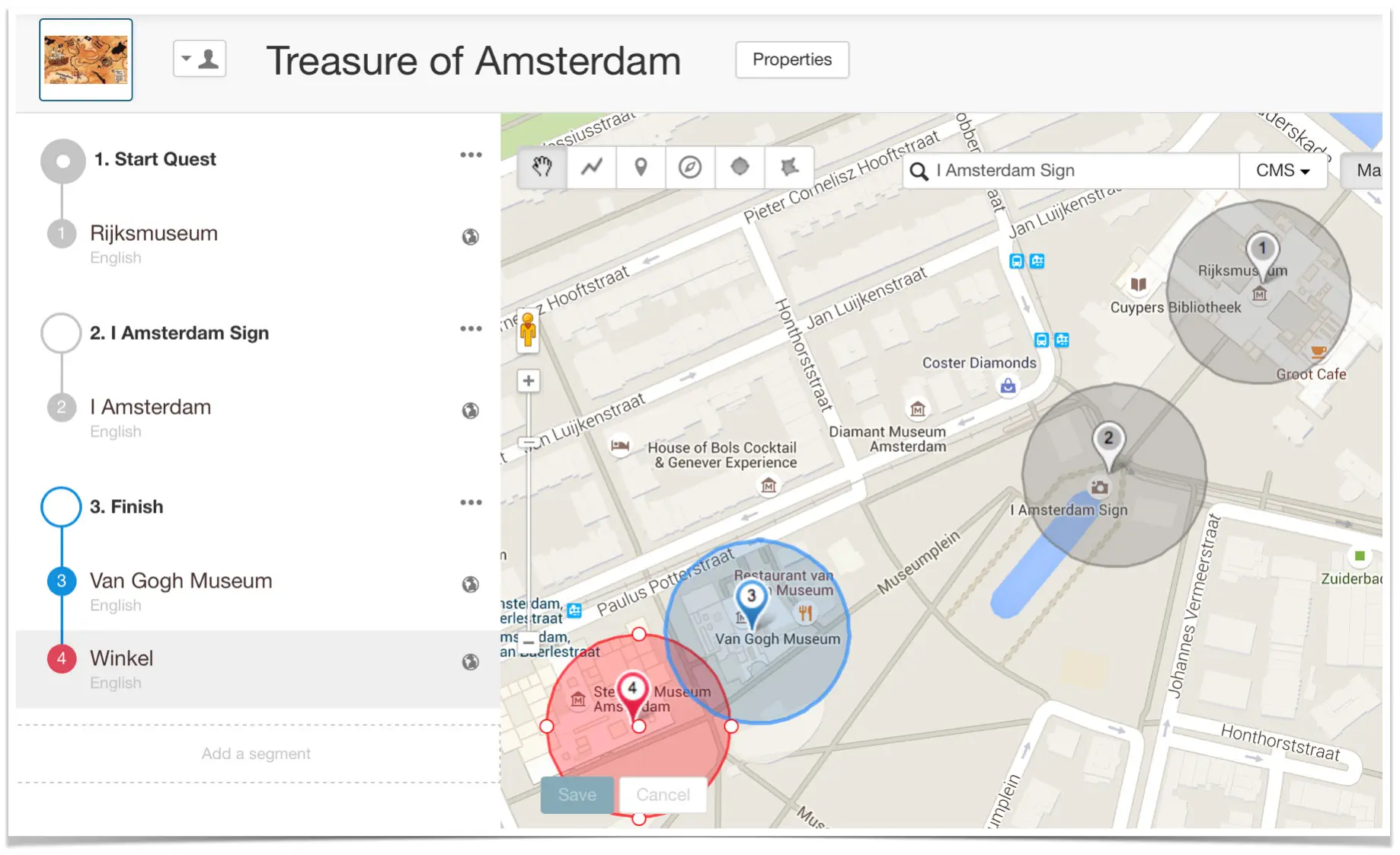Click map marker 1 at Rijksmuseum

coord(1262,255)
